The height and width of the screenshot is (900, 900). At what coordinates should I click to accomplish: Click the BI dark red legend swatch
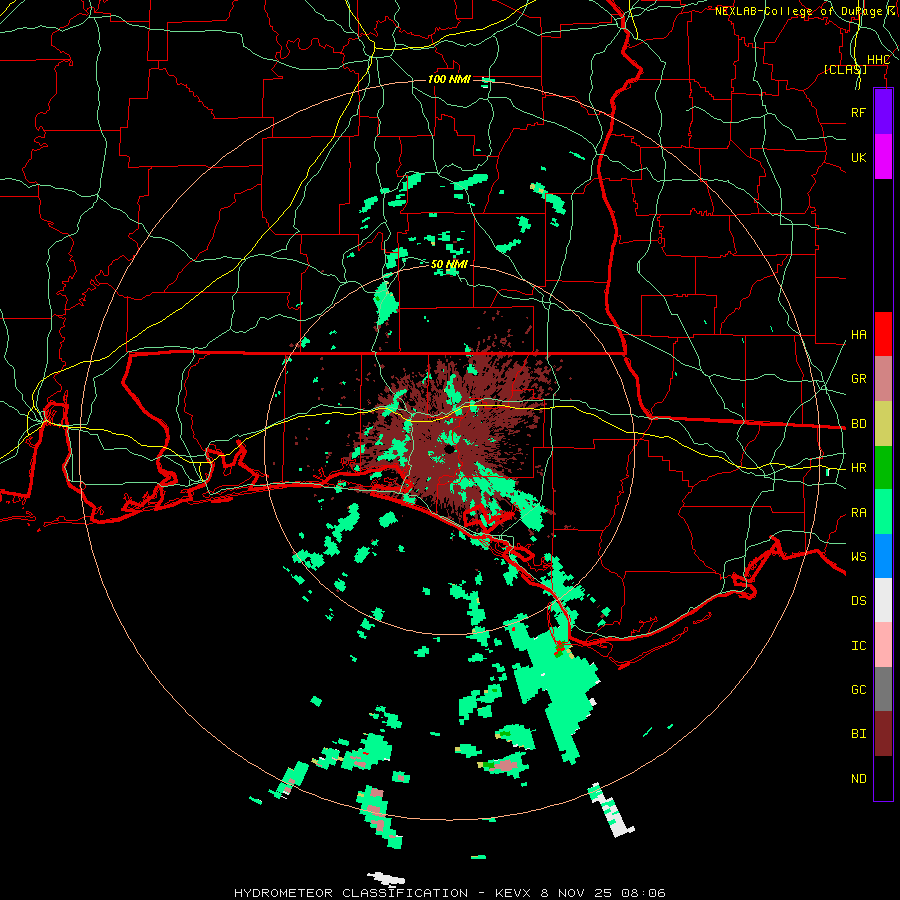pyautogui.click(x=883, y=734)
